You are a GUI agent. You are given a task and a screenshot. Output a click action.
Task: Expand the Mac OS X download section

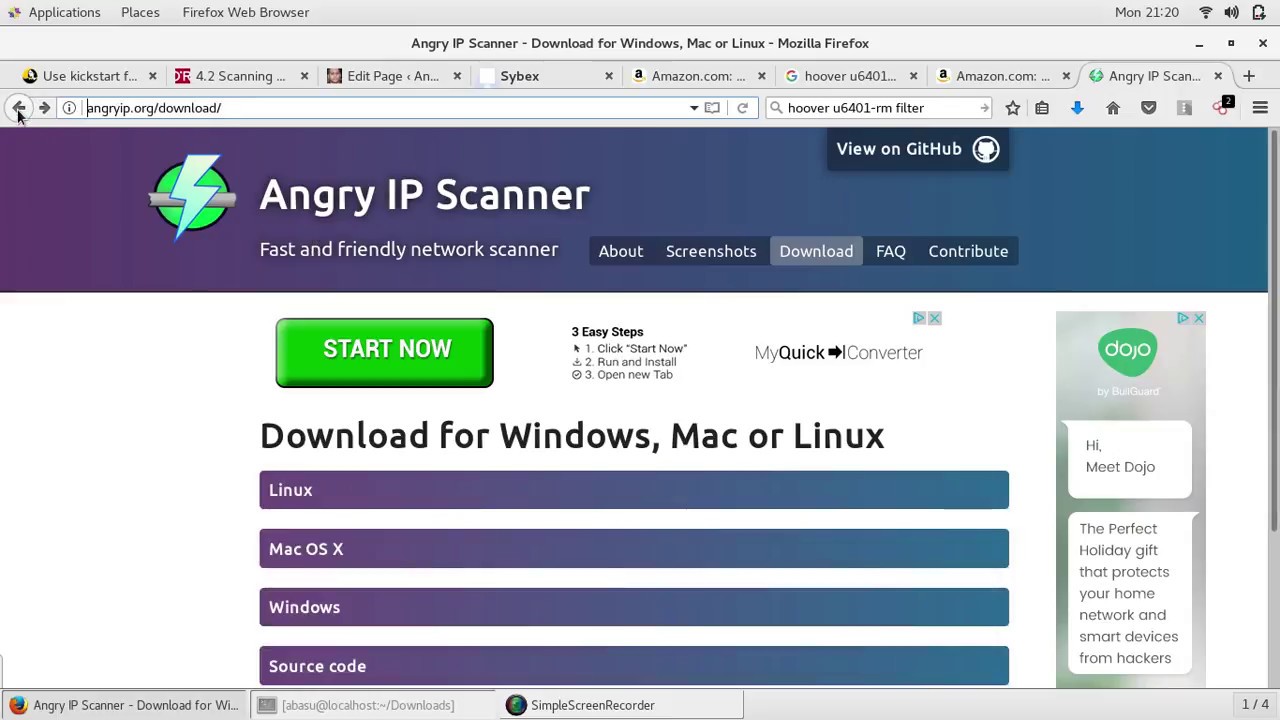tap(634, 549)
